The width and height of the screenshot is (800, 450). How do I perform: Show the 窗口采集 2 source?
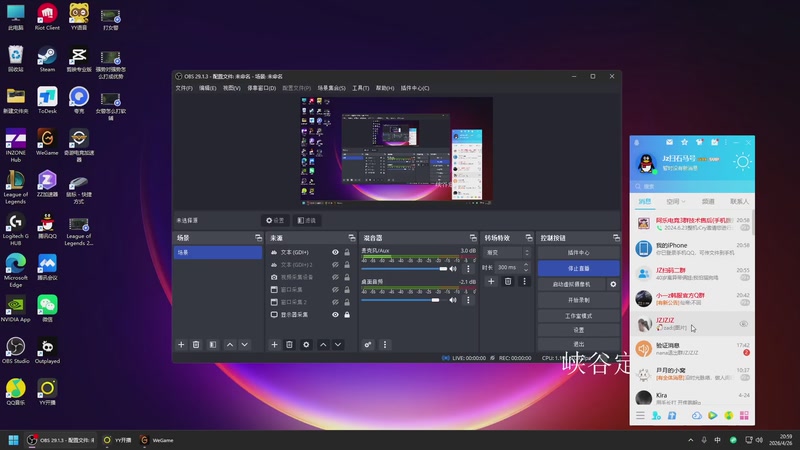335,302
